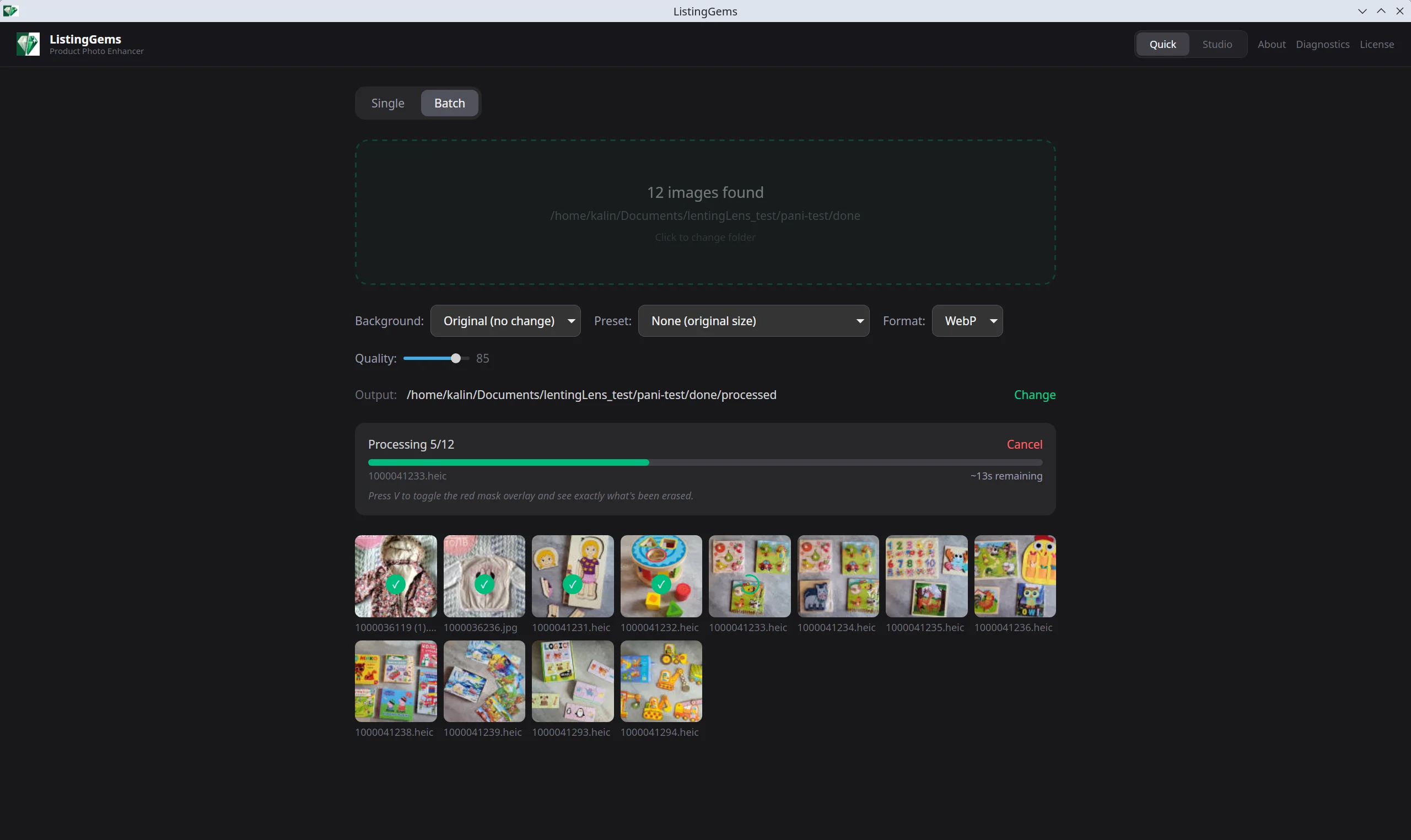Click the app icon in the title bar corner

pyautogui.click(x=11, y=11)
